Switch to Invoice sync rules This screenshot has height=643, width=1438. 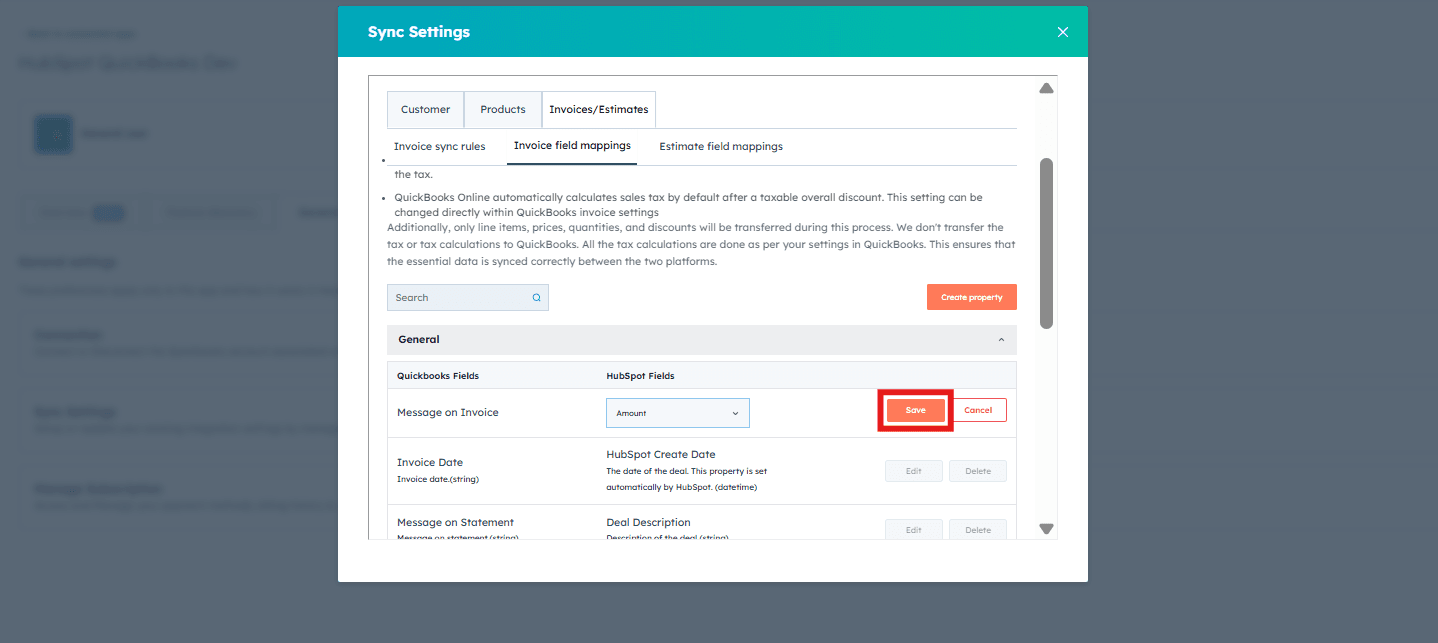(440, 146)
